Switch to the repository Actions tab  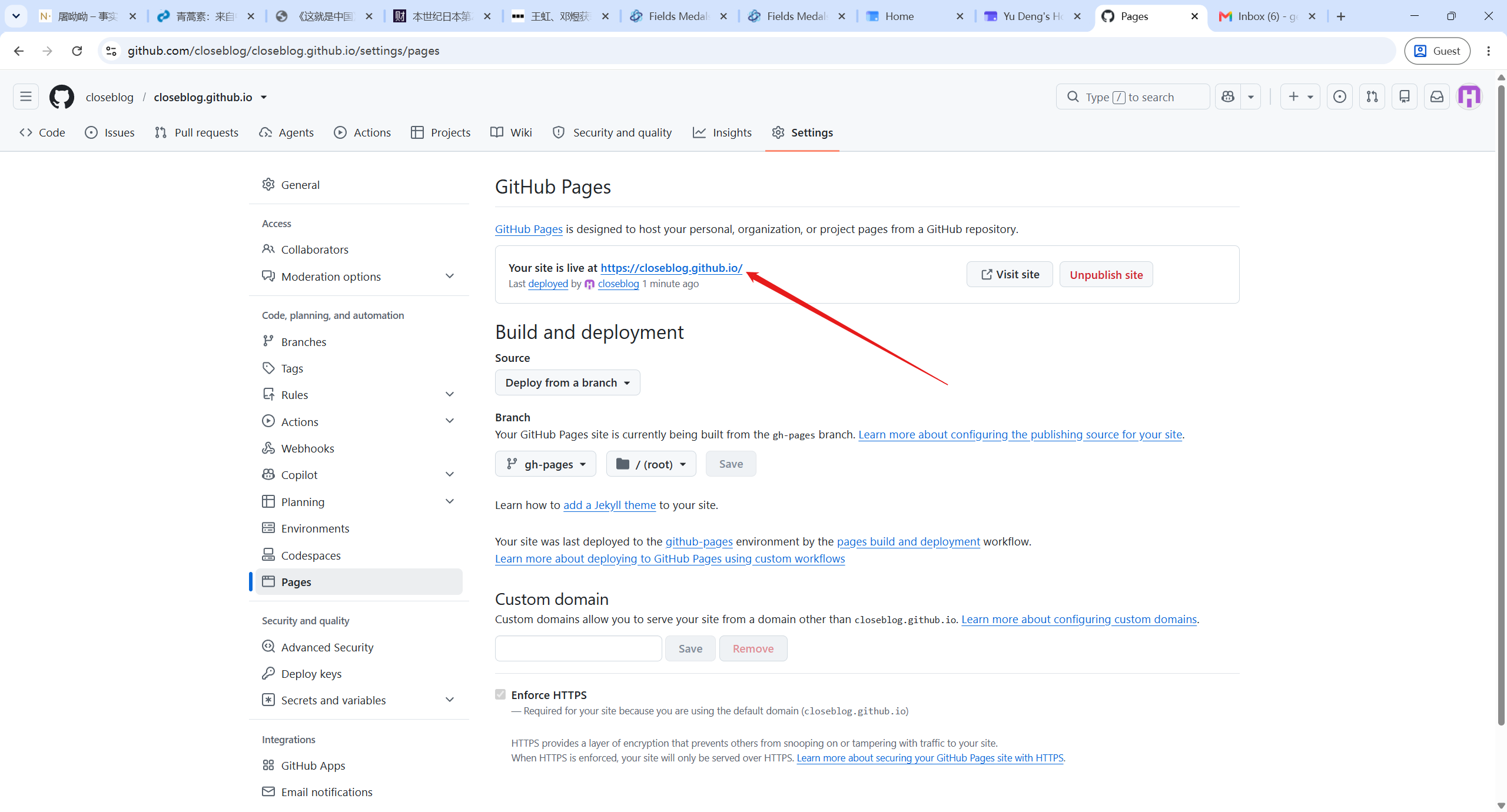(363, 132)
